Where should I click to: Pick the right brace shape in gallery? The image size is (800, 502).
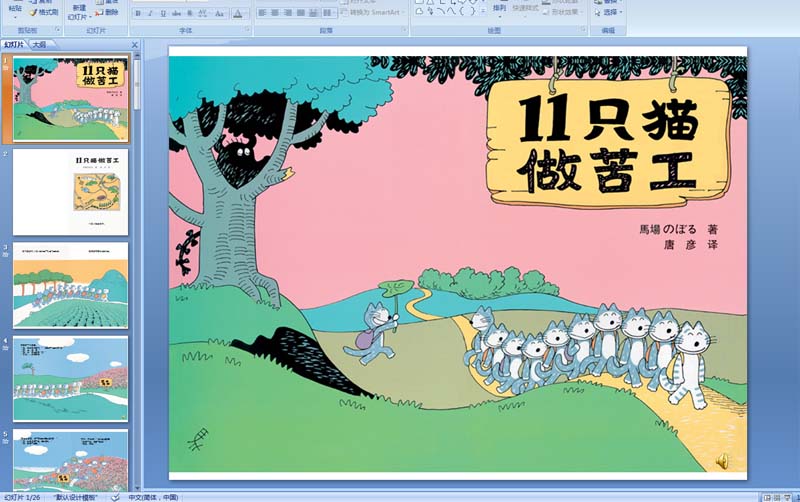coord(471,11)
